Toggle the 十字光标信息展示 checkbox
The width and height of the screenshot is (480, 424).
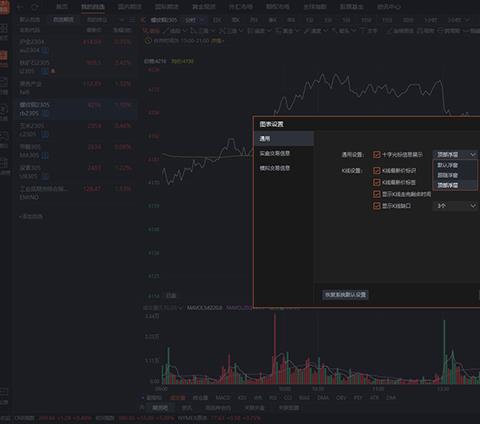click(377, 155)
